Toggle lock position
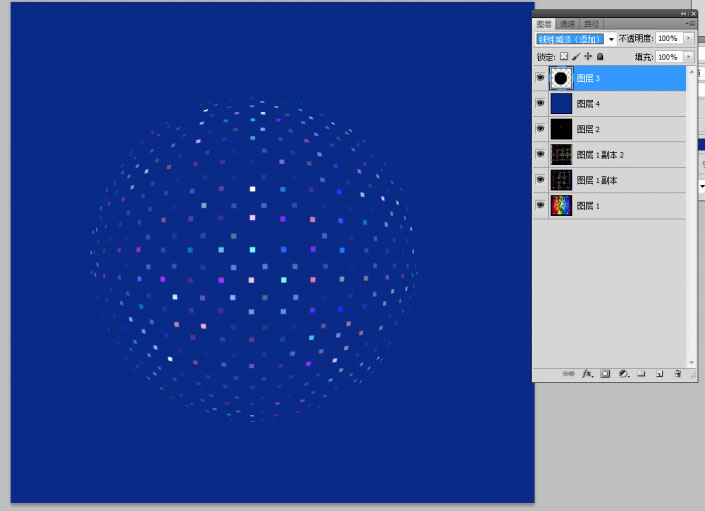 click(x=588, y=56)
